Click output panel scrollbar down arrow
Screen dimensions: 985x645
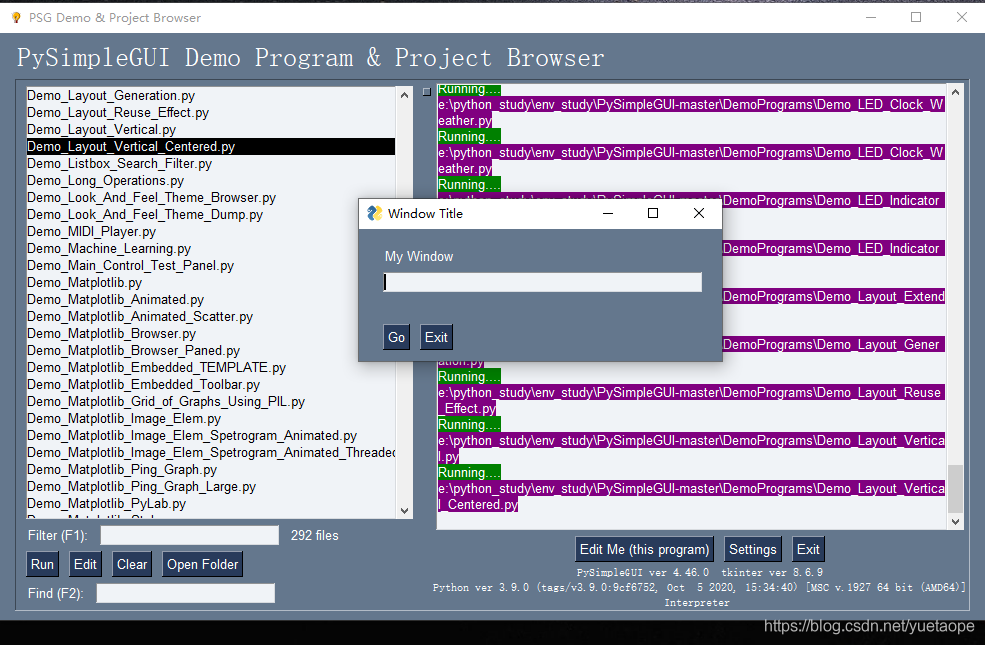click(955, 521)
